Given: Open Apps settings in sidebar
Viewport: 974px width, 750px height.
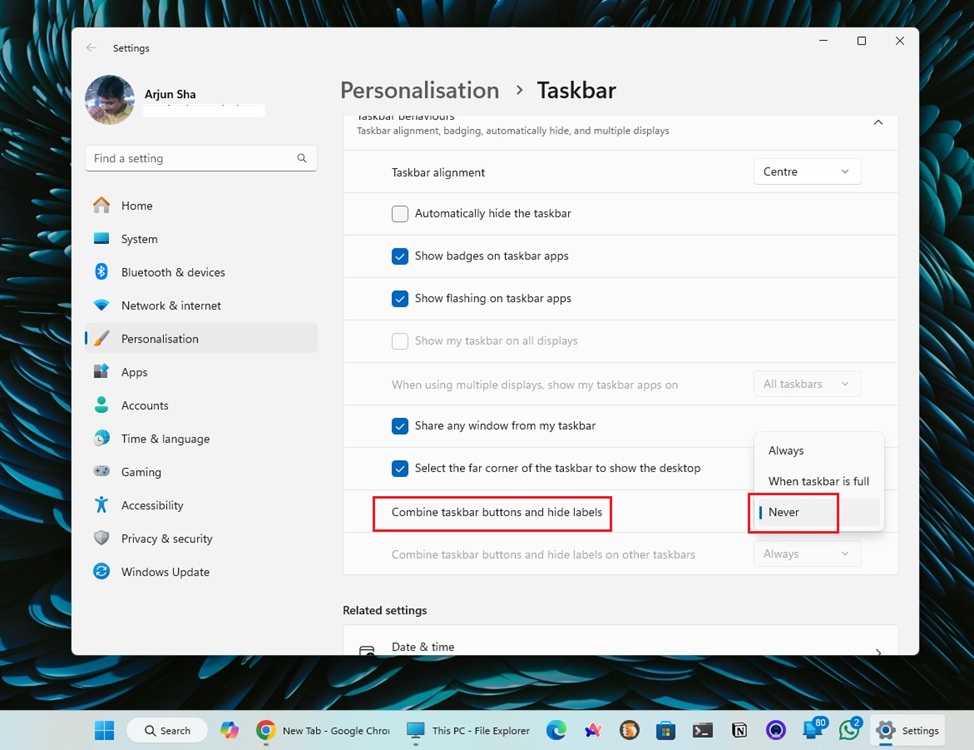Looking at the screenshot, I should point(201,372).
